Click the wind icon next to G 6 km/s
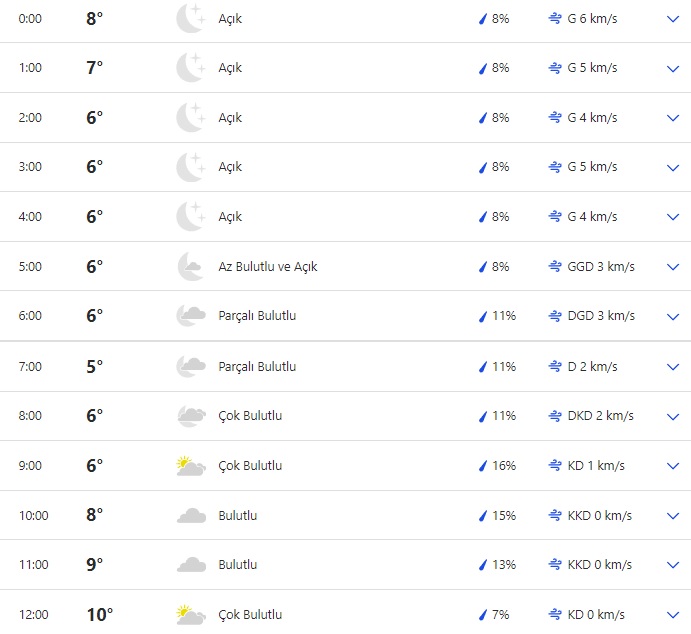Image resolution: width=691 pixels, height=634 pixels. coord(555,19)
